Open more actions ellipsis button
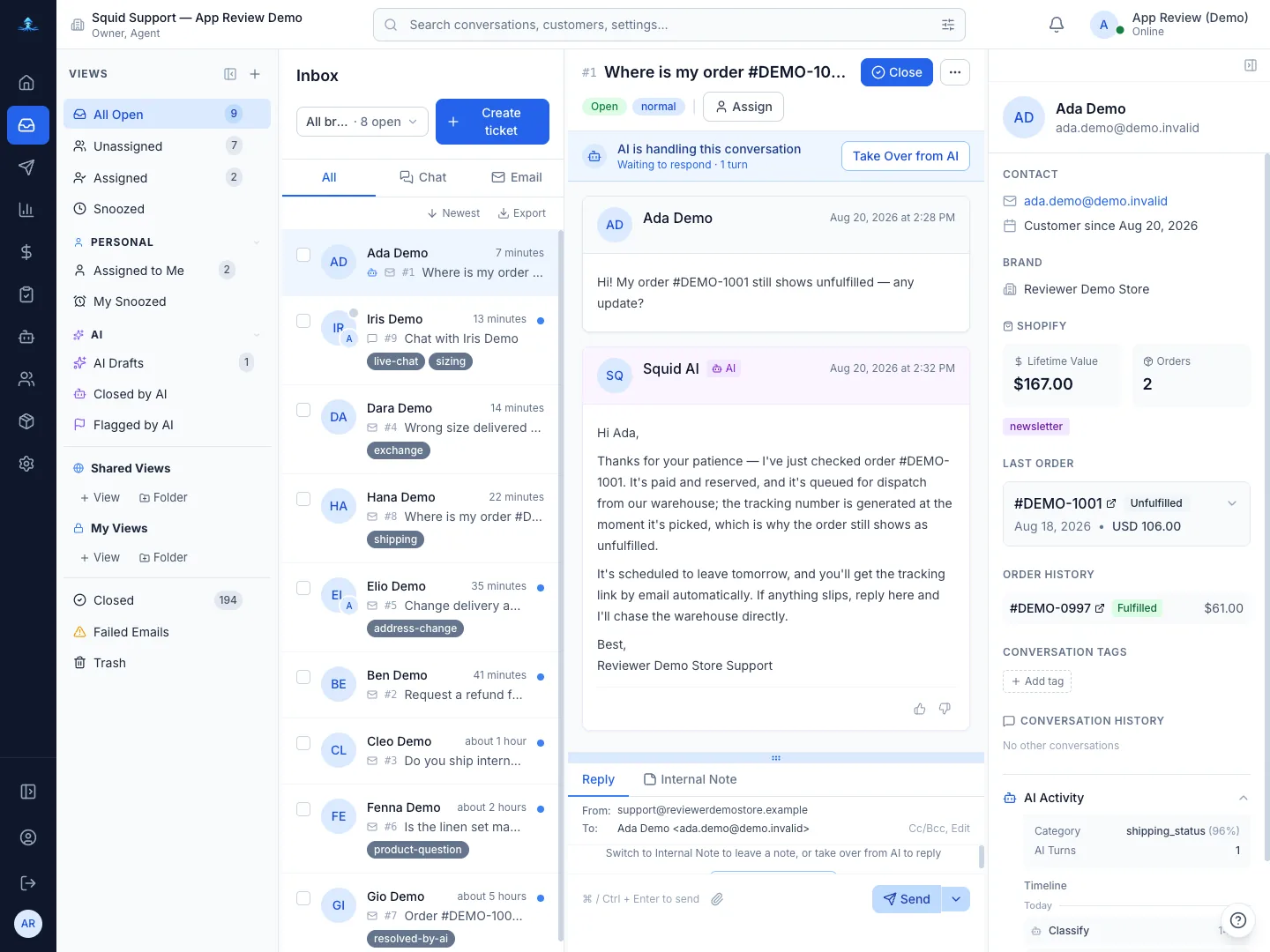Image resolution: width=1270 pixels, height=952 pixels. click(x=955, y=72)
